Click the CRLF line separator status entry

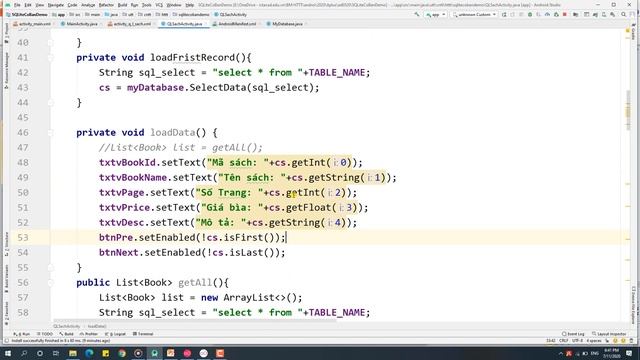[x=564, y=341]
